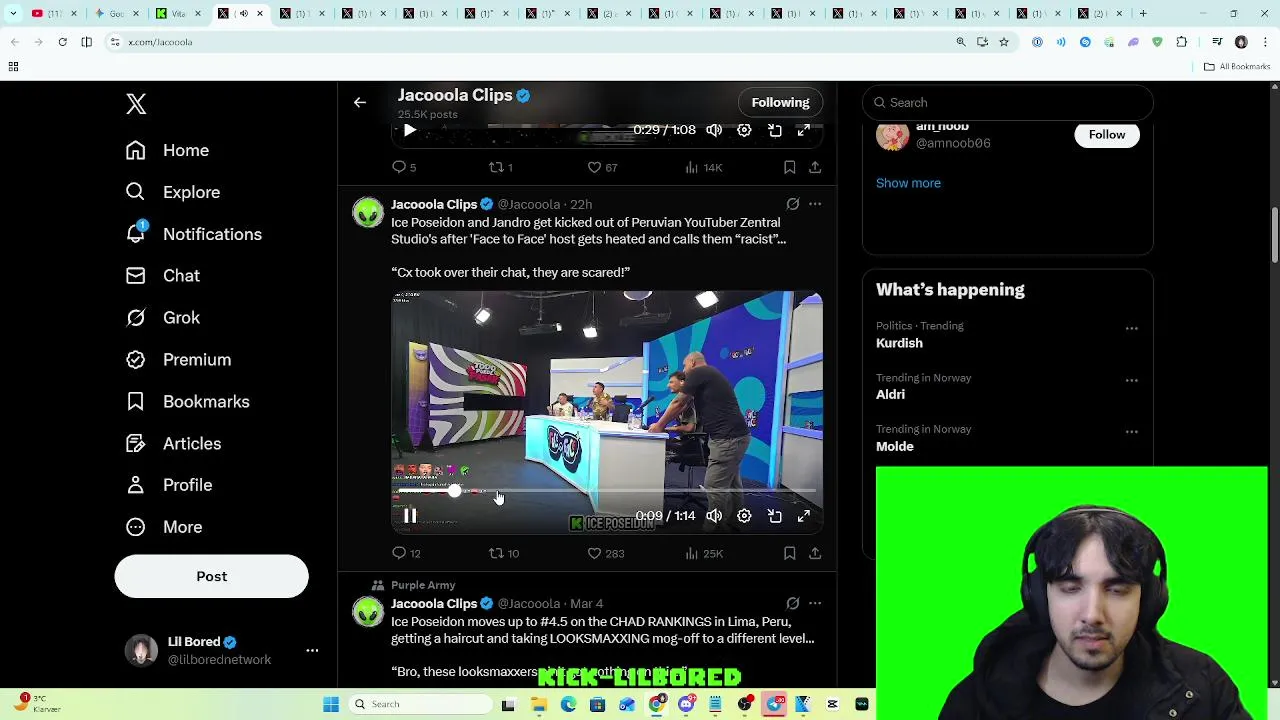Bookmark the Zentral Studio post
Screen dimensions: 1280x720
pos(789,553)
